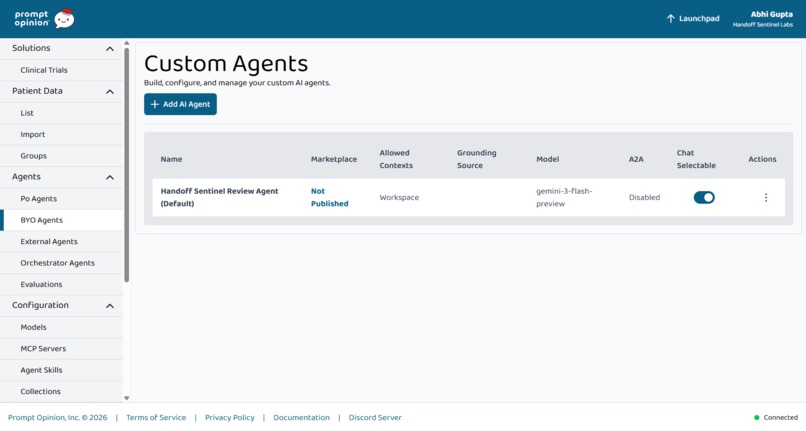Viewport: 806px width, 431px height.
Task: Click the Custom Agents page heading
Action: click(x=226, y=64)
